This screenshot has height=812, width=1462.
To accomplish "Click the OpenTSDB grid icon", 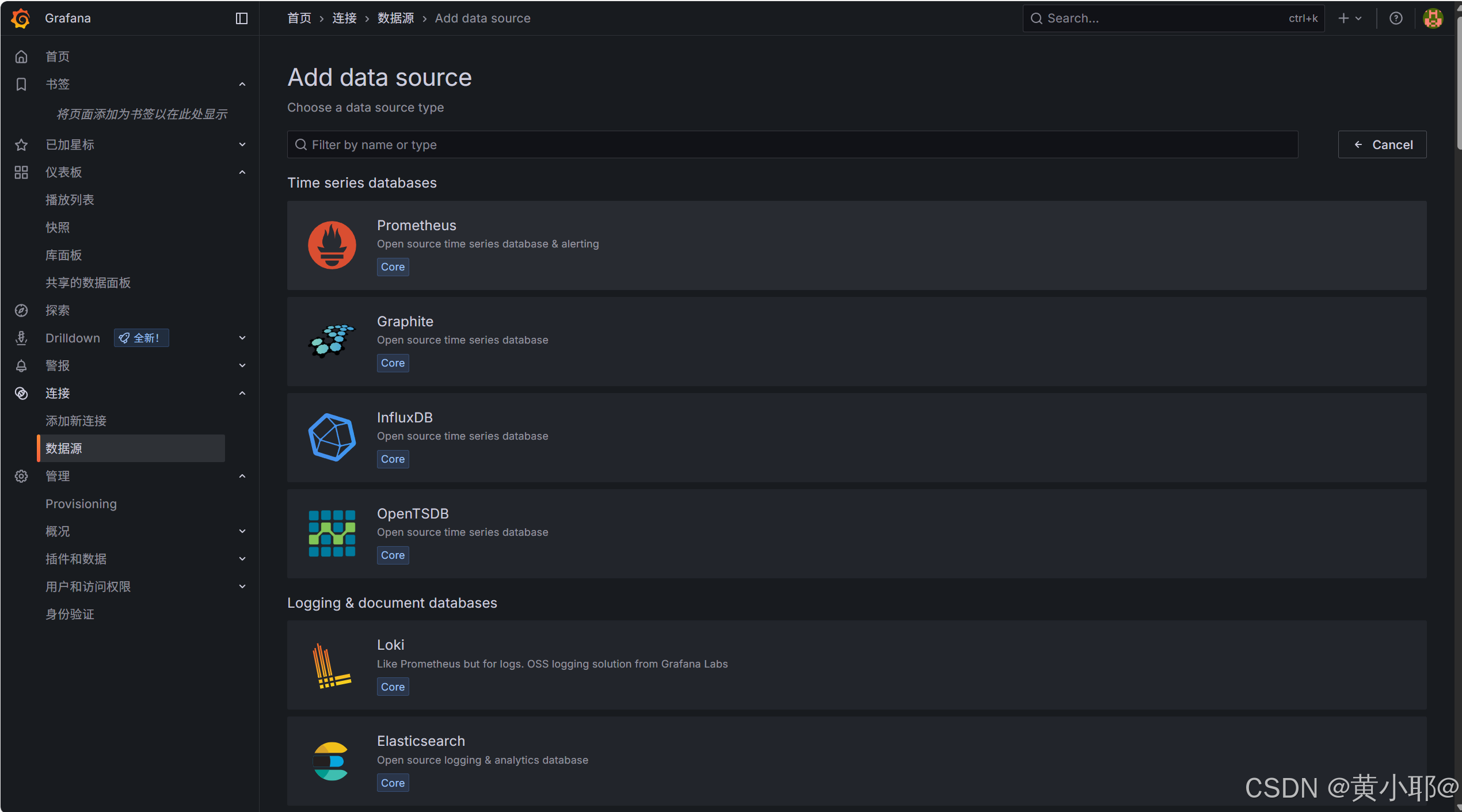I will 332,533.
